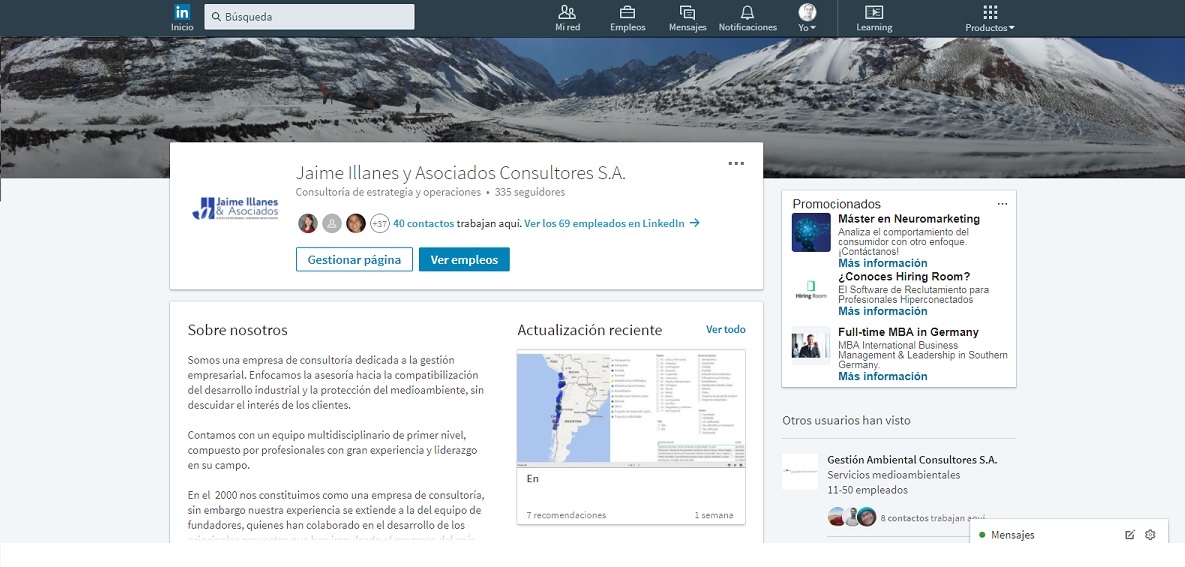Click the Servicios medioambientales text
The width and height of the screenshot is (1185, 567).
(894, 475)
